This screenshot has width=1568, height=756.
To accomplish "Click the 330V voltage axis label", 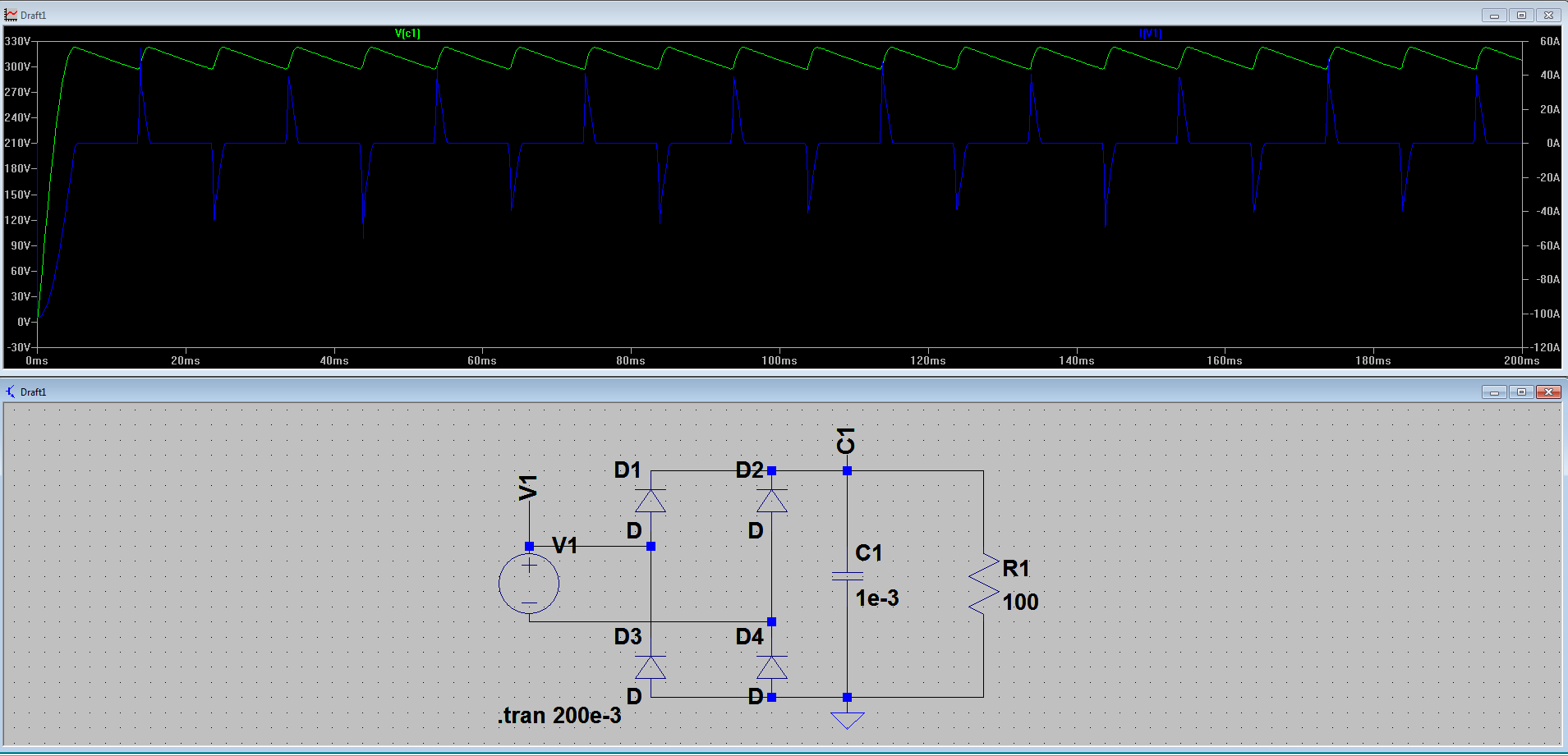I will [17, 41].
